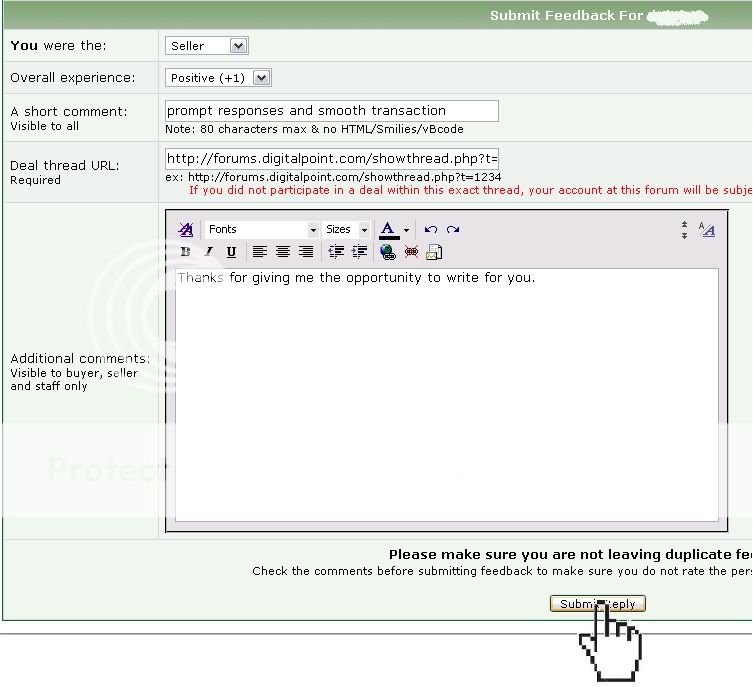Open the Sizes dropdown
The width and height of the screenshot is (753, 687).
(345, 229)
